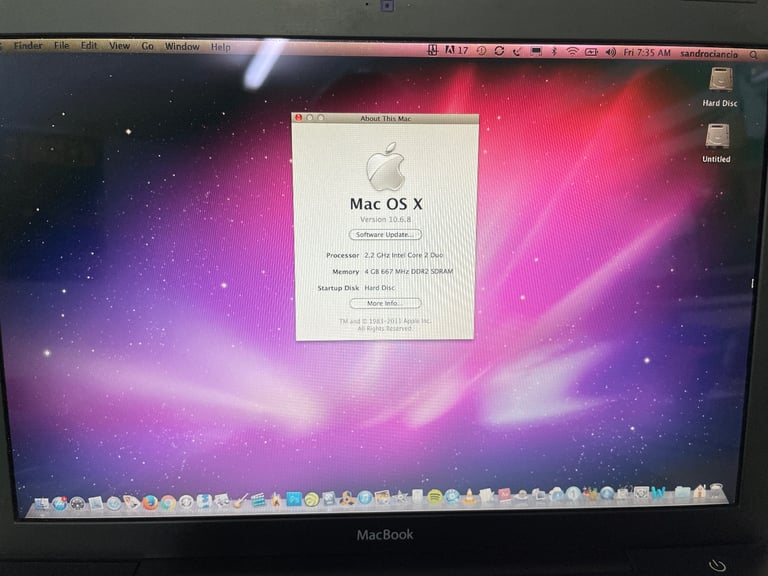This screenshot has width=768, height=576.
Task: Open the displays menu bar icon
Action: tap(536, 51)
